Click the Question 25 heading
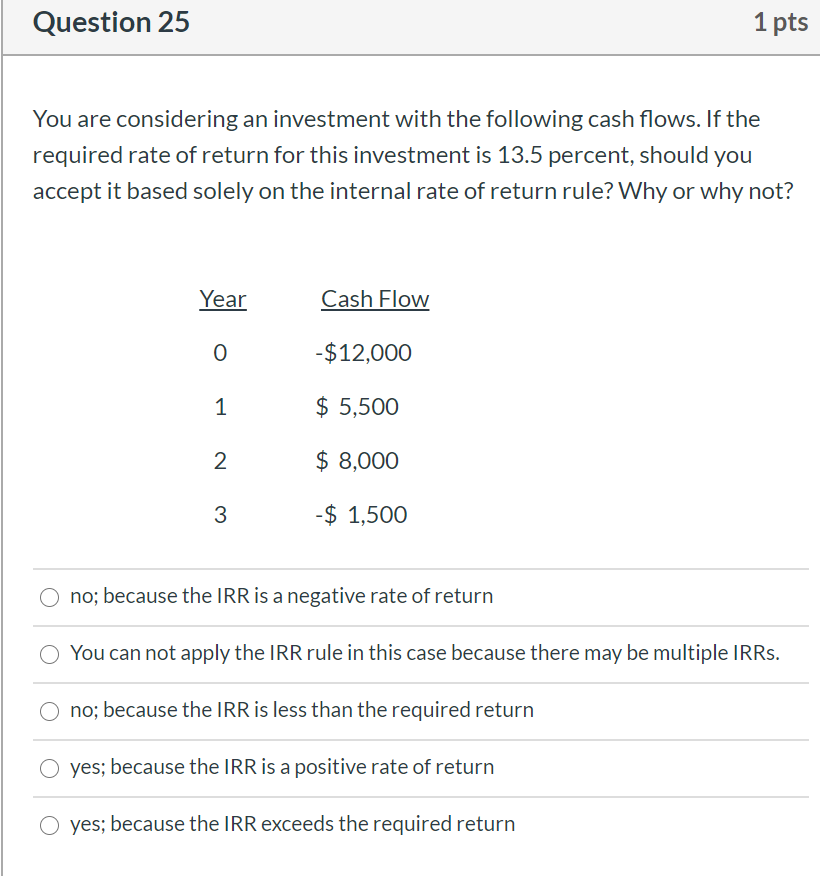Screen dimensions: 820x876 click(111, 23)
